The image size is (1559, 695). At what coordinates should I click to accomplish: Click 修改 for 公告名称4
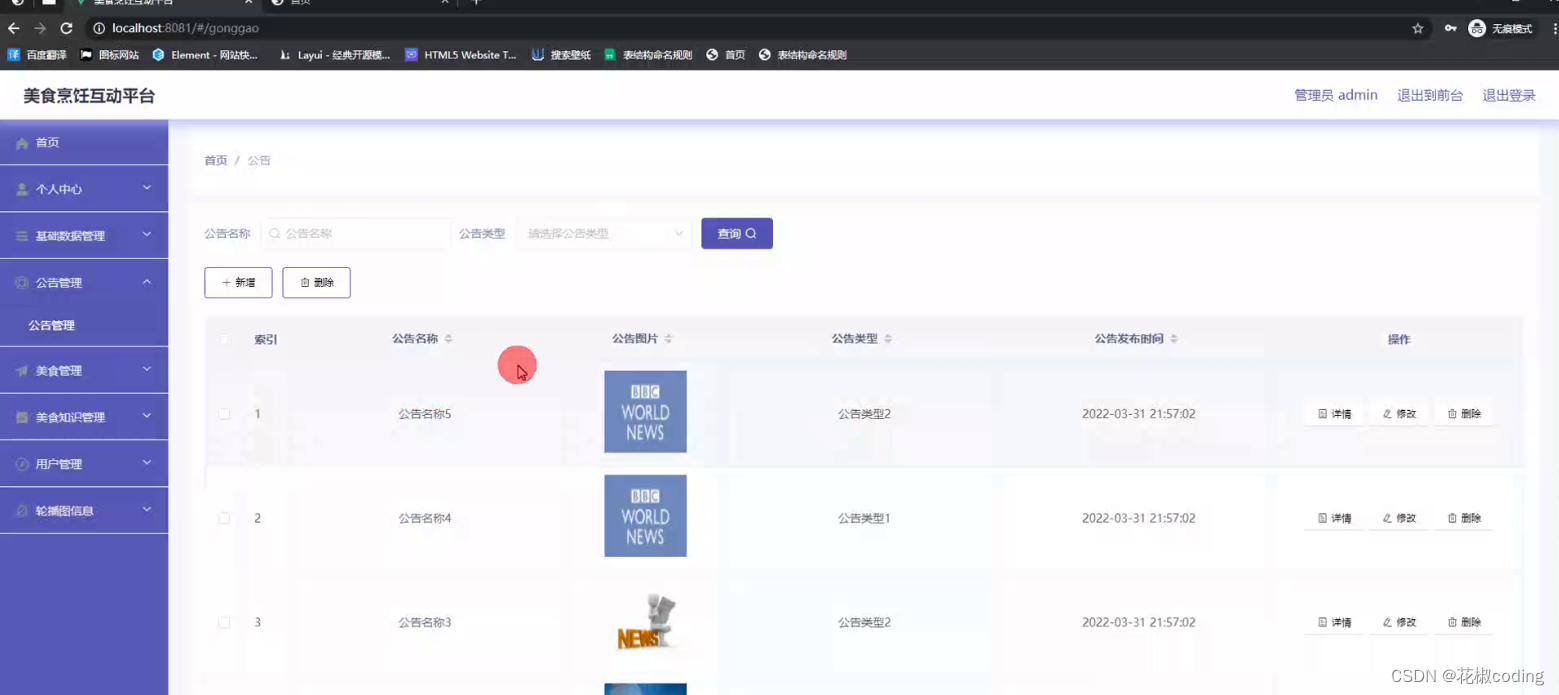coord(1399,518)
